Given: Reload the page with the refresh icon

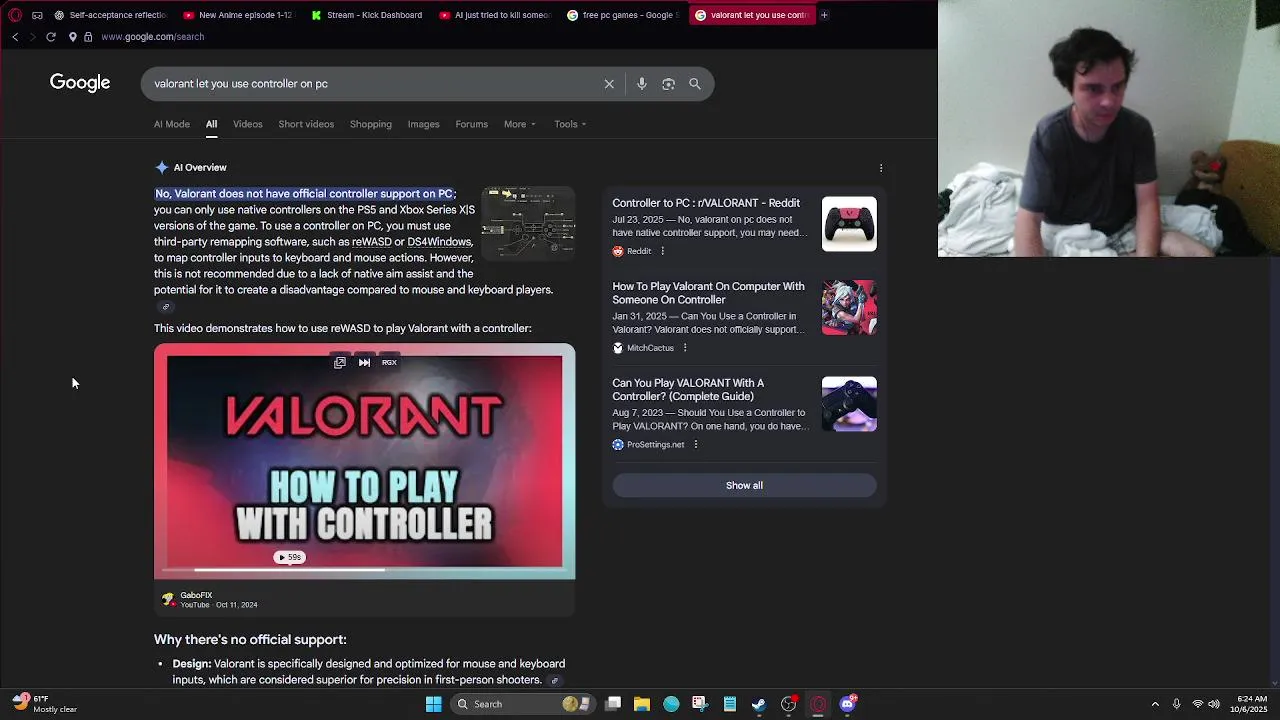Looking at the screenshot, I should coord(51,37).
